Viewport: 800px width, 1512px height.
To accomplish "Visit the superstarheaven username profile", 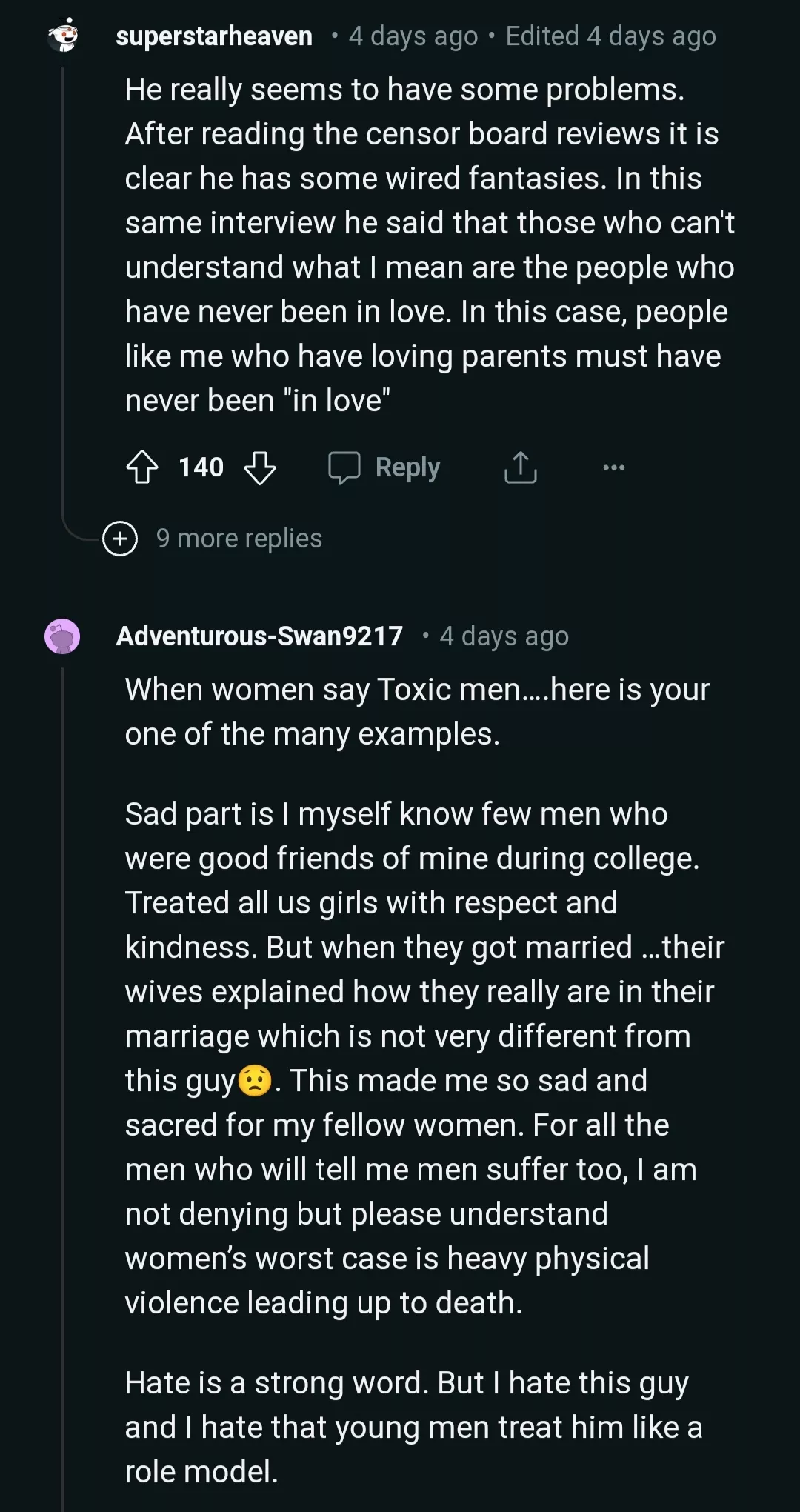I will click(x=214, y=36).
